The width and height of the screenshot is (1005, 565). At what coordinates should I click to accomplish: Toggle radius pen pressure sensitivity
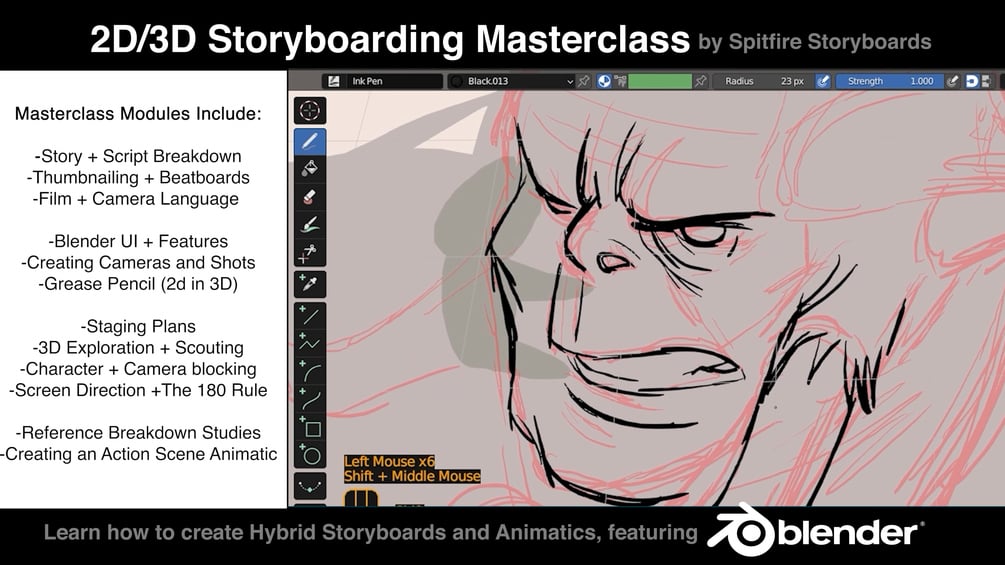pyautogui.click(x=823, y=81)
